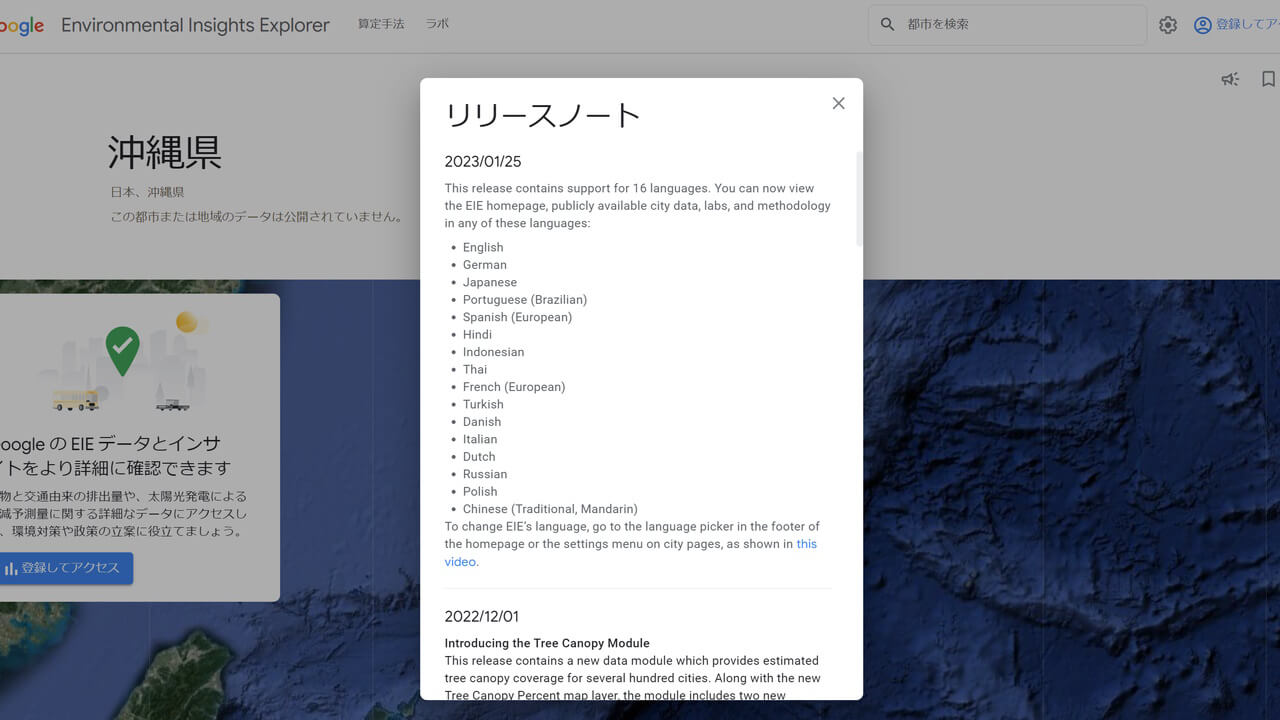This screenshot has width=1280, height=720.
Task: Click the "this video" link
Action: tap(806, 543)
